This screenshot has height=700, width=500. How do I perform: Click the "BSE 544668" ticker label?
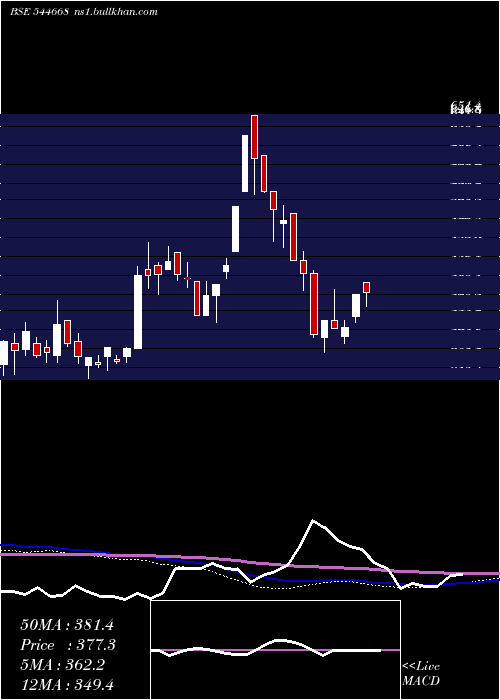click(39, 12)
